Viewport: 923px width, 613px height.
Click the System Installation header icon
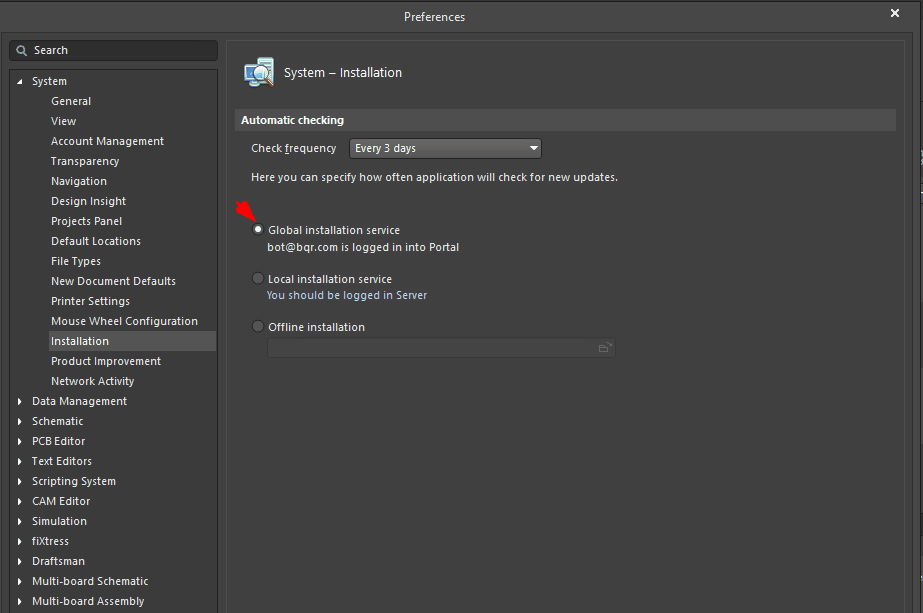pos(259,72)
